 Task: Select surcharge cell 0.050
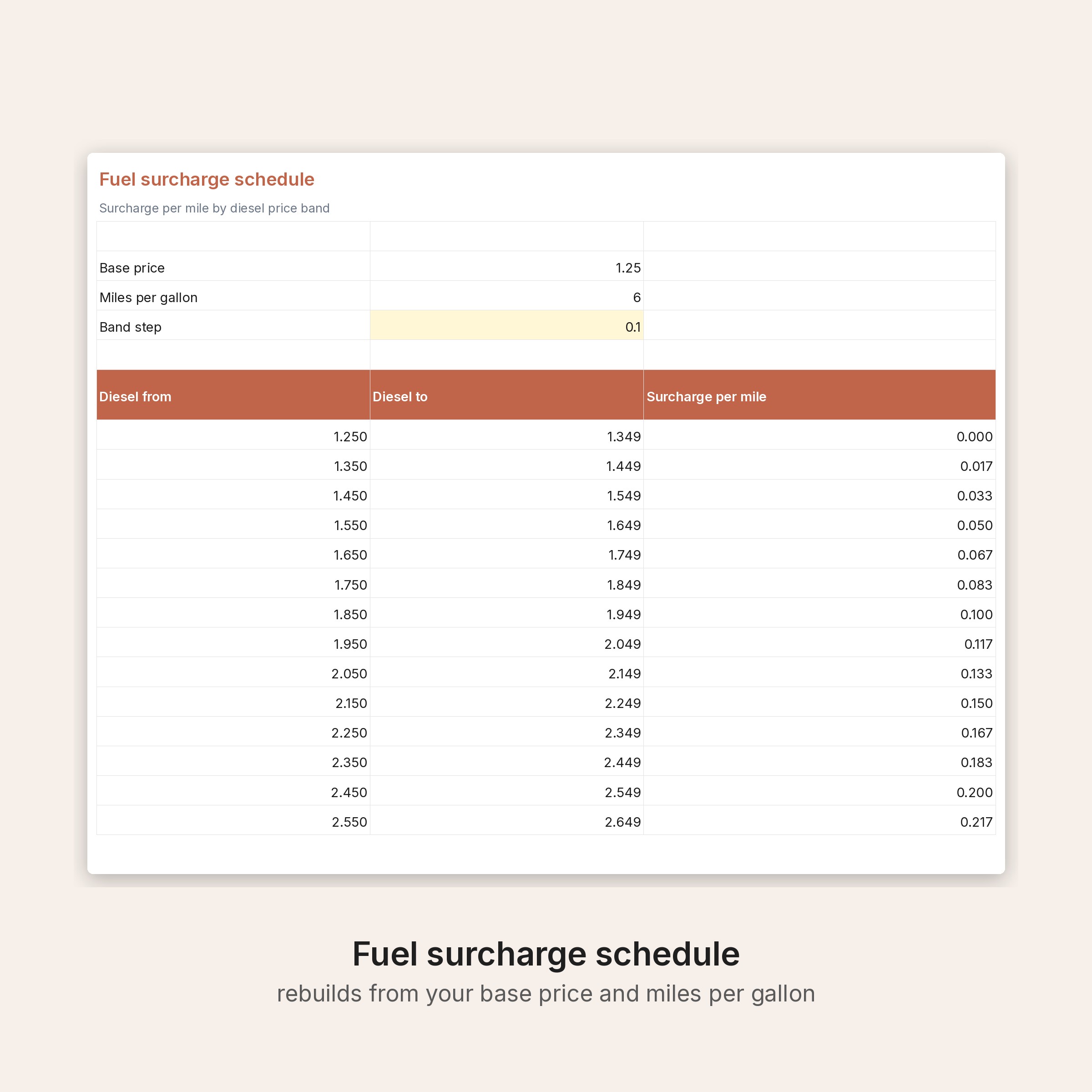pos(819,524)
